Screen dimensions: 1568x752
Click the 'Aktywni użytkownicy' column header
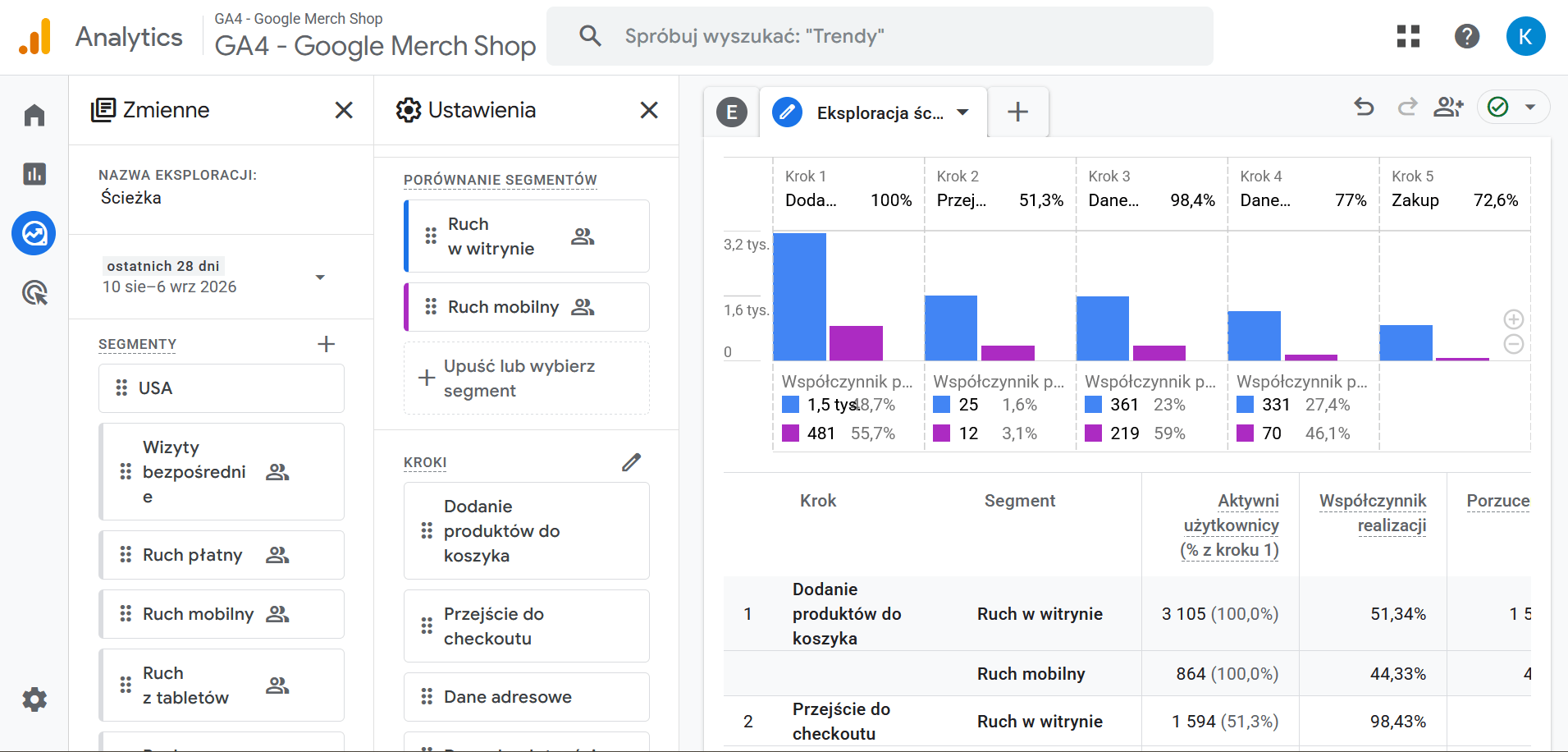1230,525
